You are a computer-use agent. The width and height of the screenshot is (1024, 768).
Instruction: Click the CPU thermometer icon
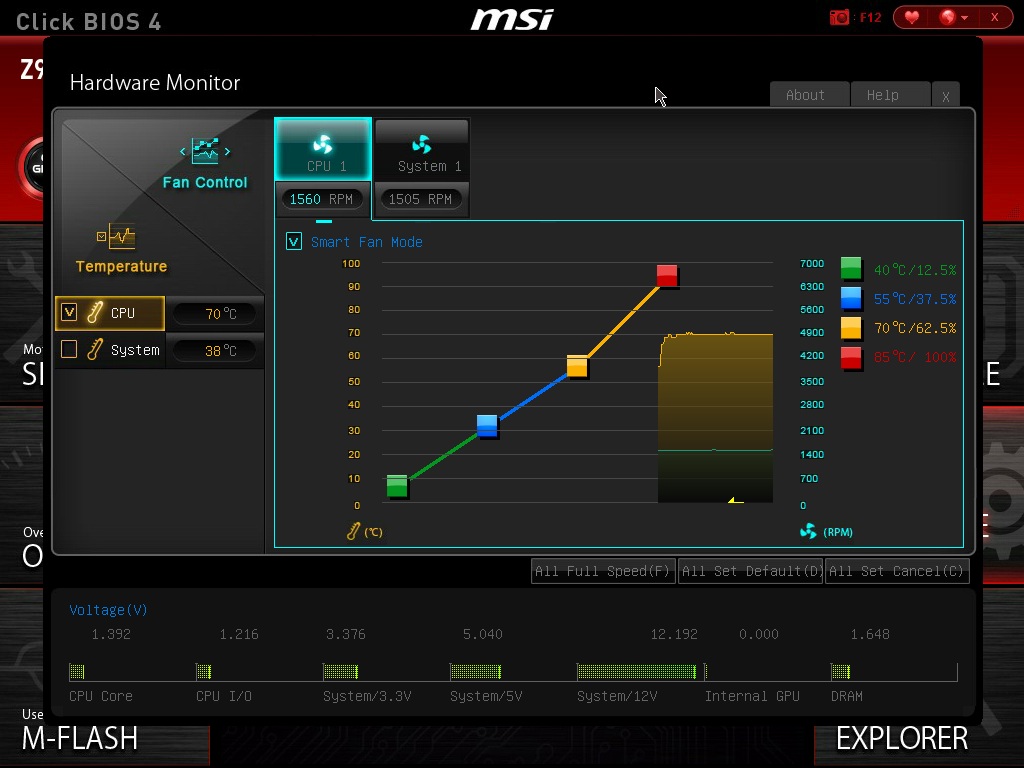click(x=95, y=312)
